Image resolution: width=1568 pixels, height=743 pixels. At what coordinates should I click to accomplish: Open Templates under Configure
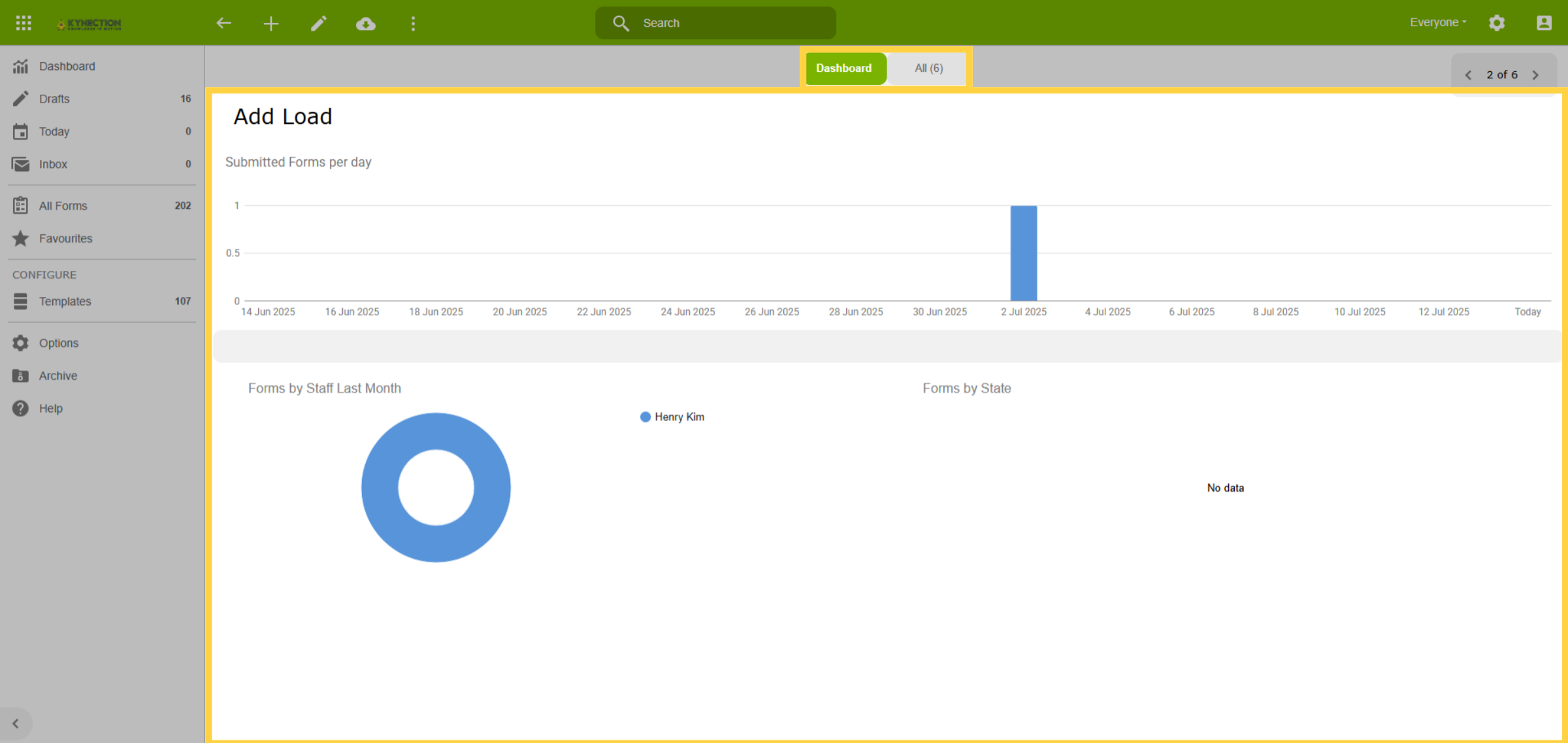click(102, 301)
